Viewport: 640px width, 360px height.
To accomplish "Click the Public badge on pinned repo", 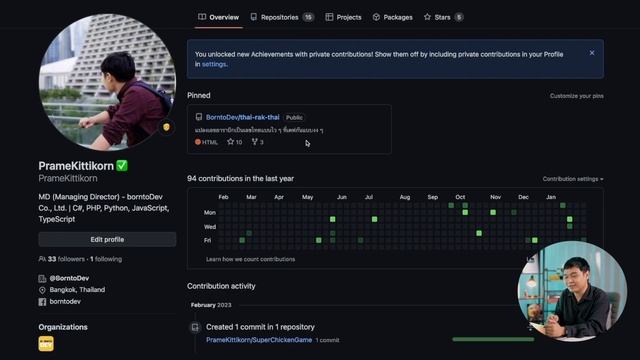I will coord(294,118).
